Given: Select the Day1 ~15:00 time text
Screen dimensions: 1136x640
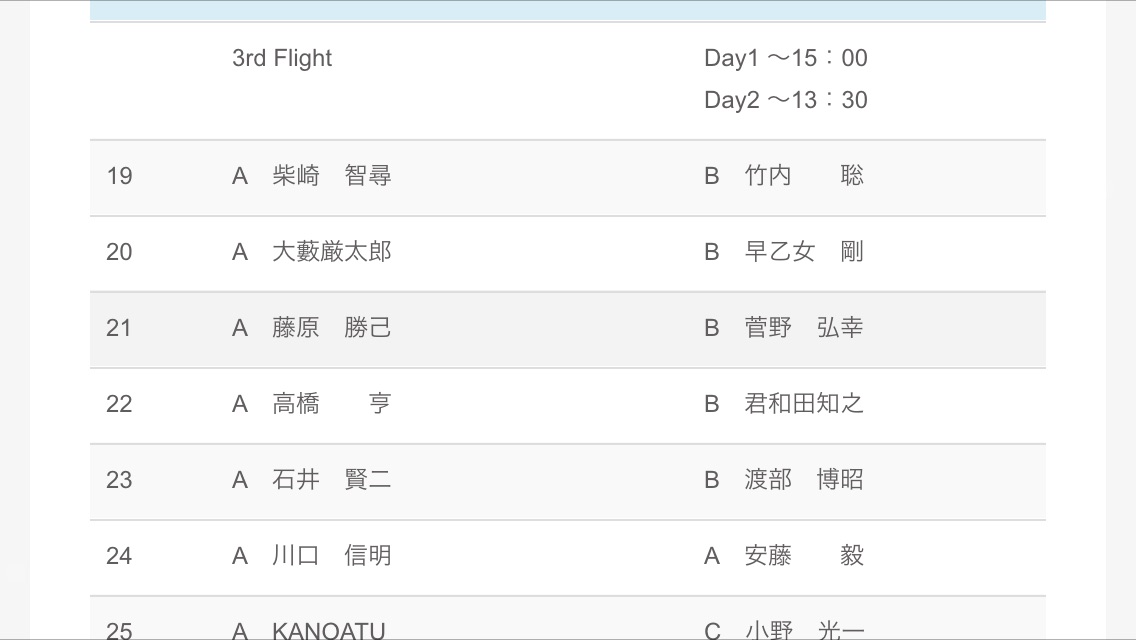Looking at the screenshot, I should click(x=785, y=58).
